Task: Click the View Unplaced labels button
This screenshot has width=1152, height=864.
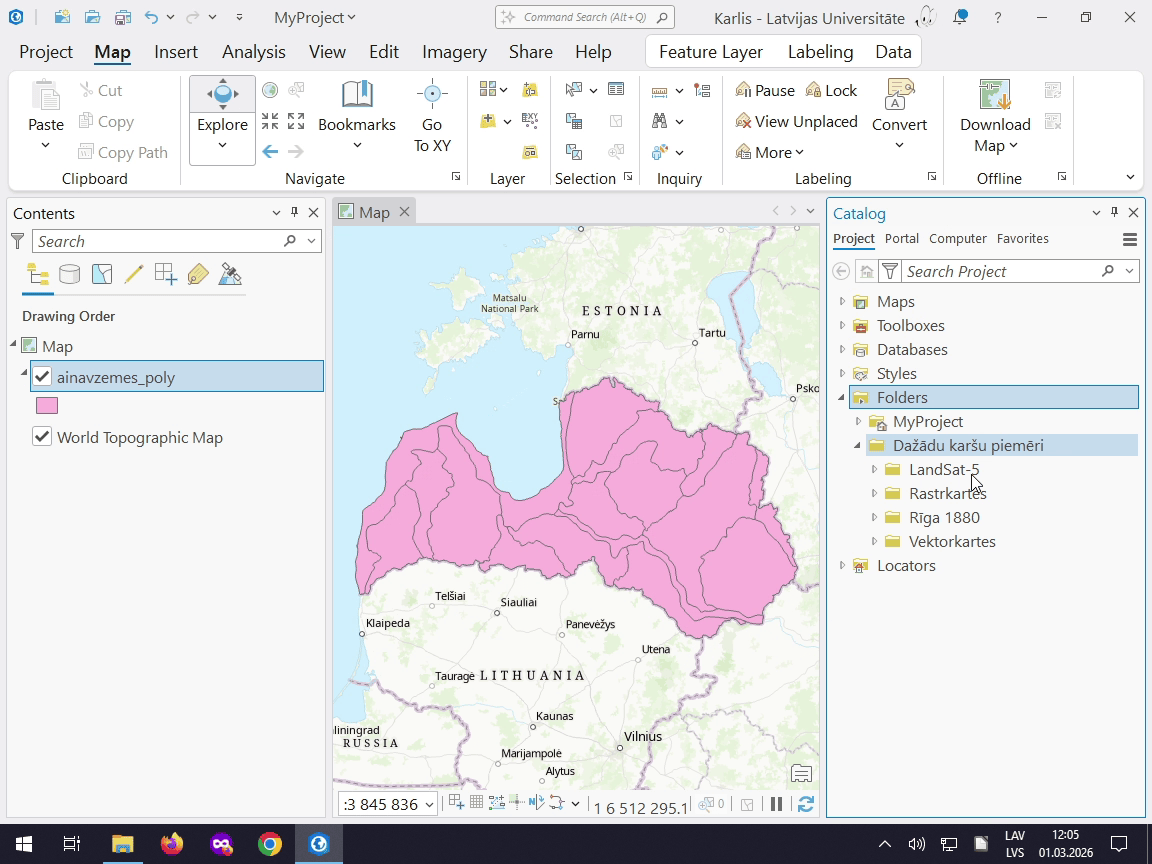Action: tap(796, 121)
